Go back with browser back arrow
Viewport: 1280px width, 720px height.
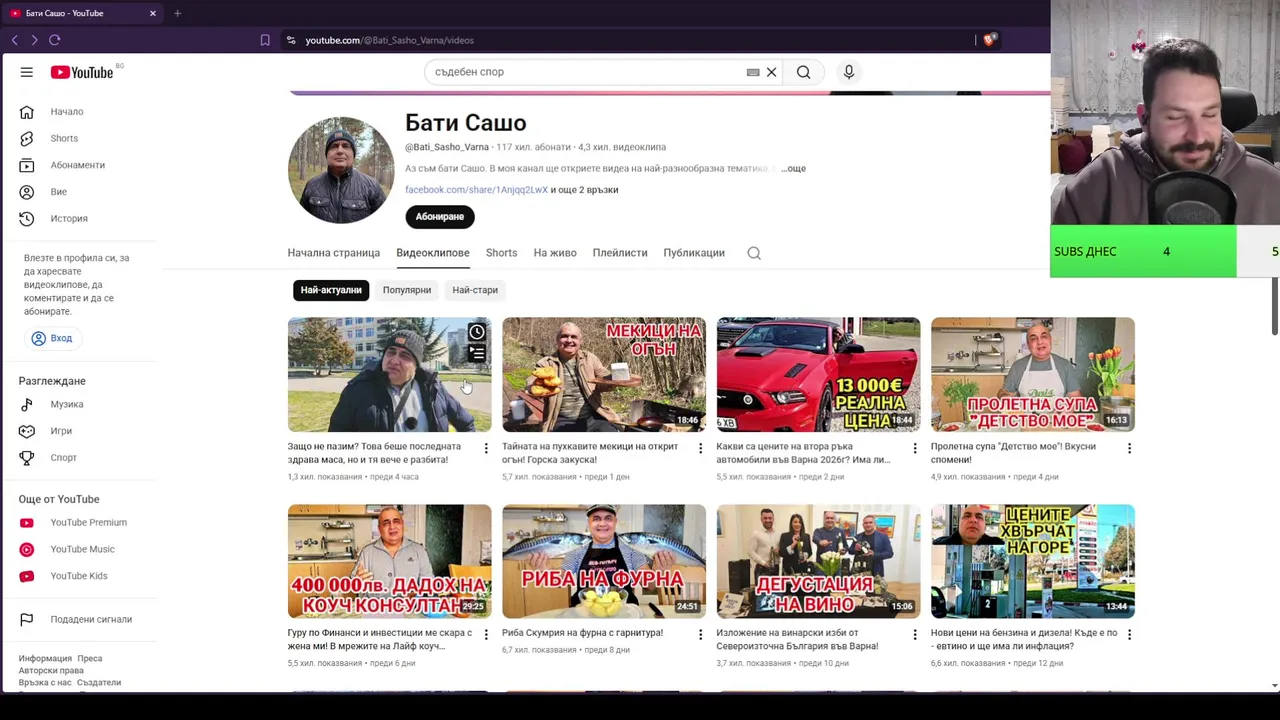coord(14,40)
